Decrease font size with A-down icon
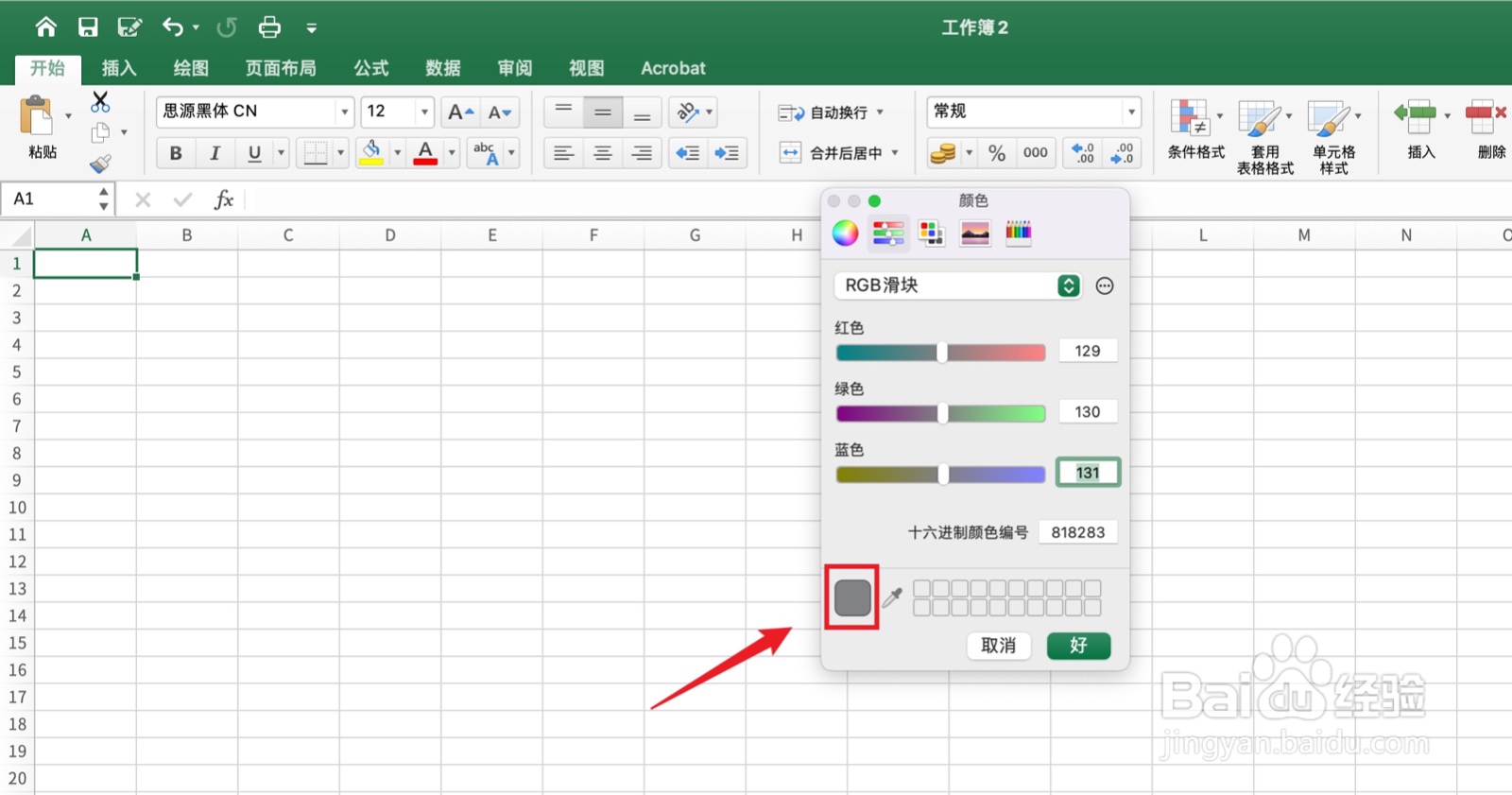 tap(500, 112)
